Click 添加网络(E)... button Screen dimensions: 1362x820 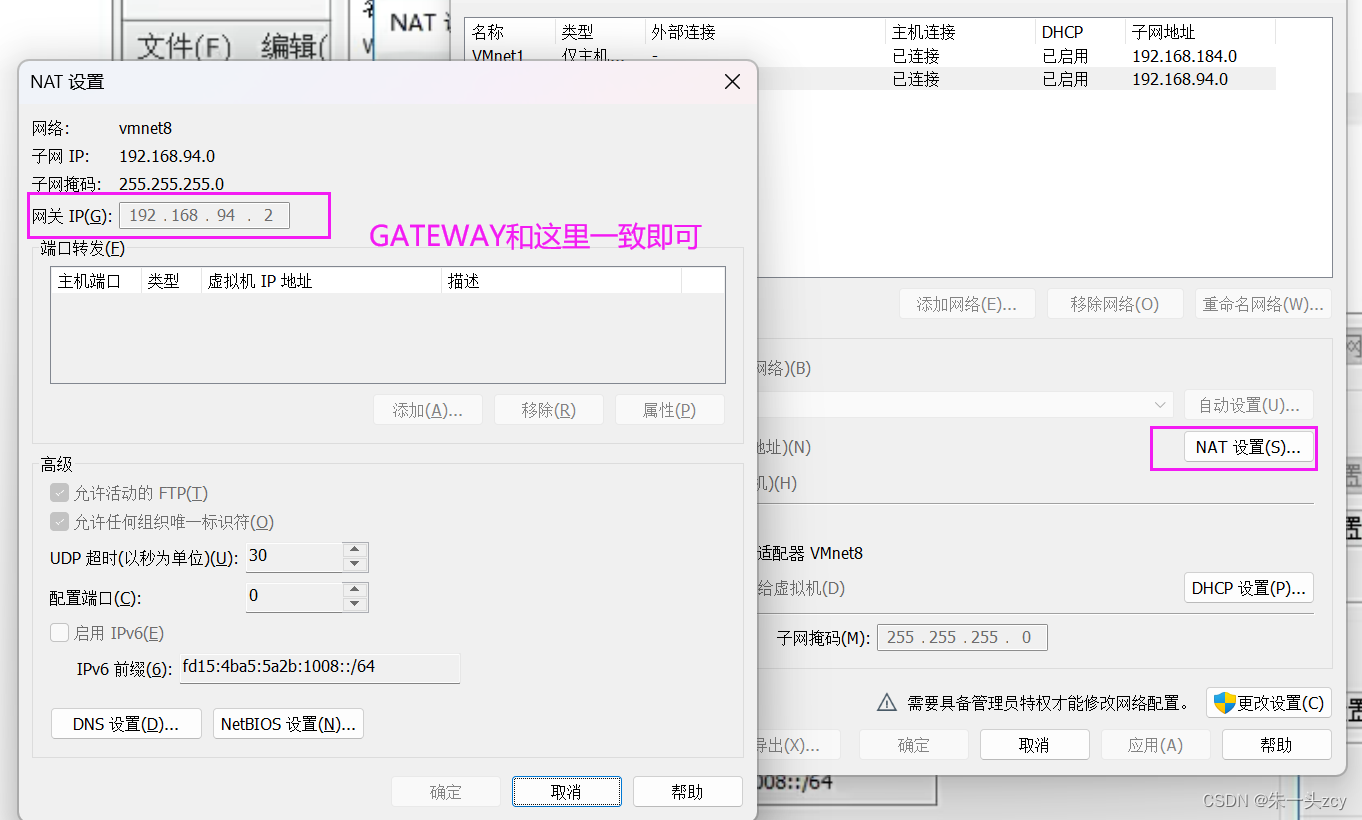click(967, 304)
